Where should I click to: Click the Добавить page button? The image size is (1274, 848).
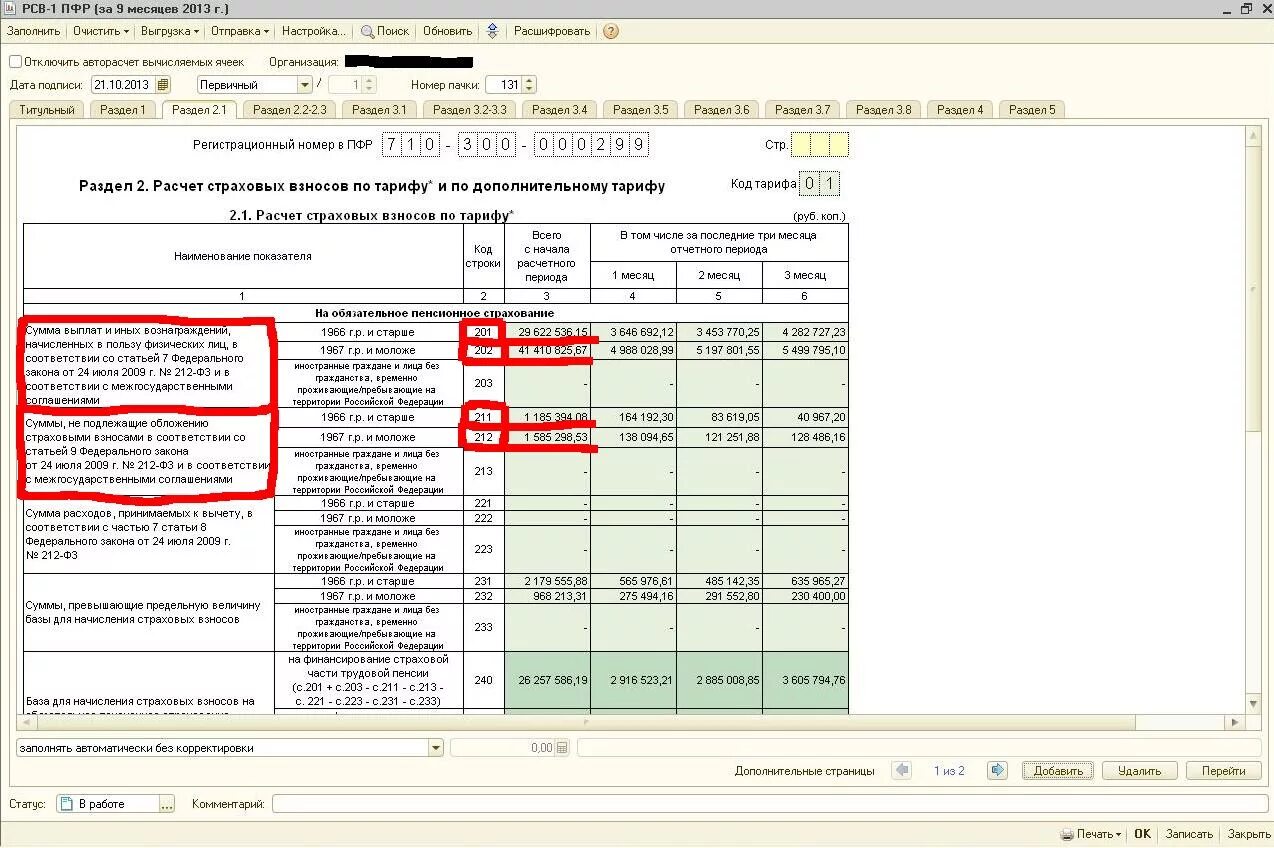click(x=1058, y=771)
